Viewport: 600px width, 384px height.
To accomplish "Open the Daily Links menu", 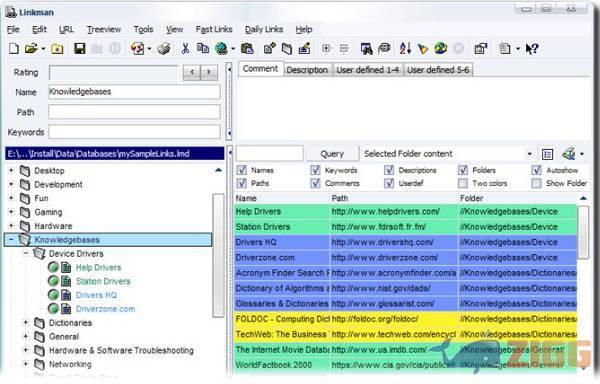I will 264,29.
